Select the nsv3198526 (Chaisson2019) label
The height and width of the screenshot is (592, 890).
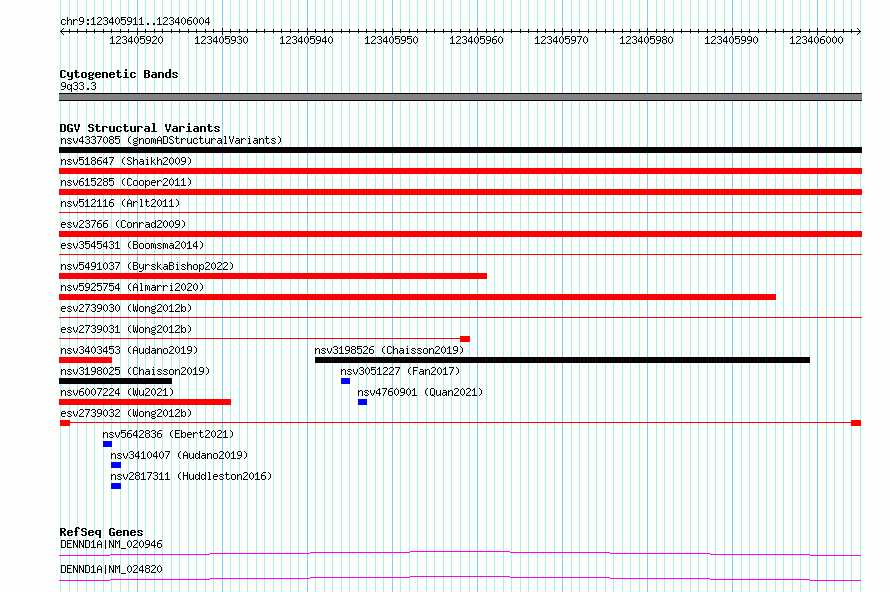[389, 350]
